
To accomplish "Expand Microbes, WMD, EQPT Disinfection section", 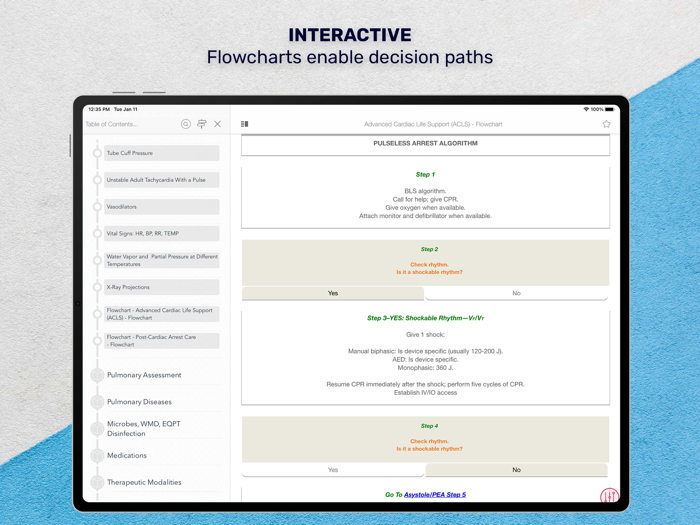I will point(144,429).
